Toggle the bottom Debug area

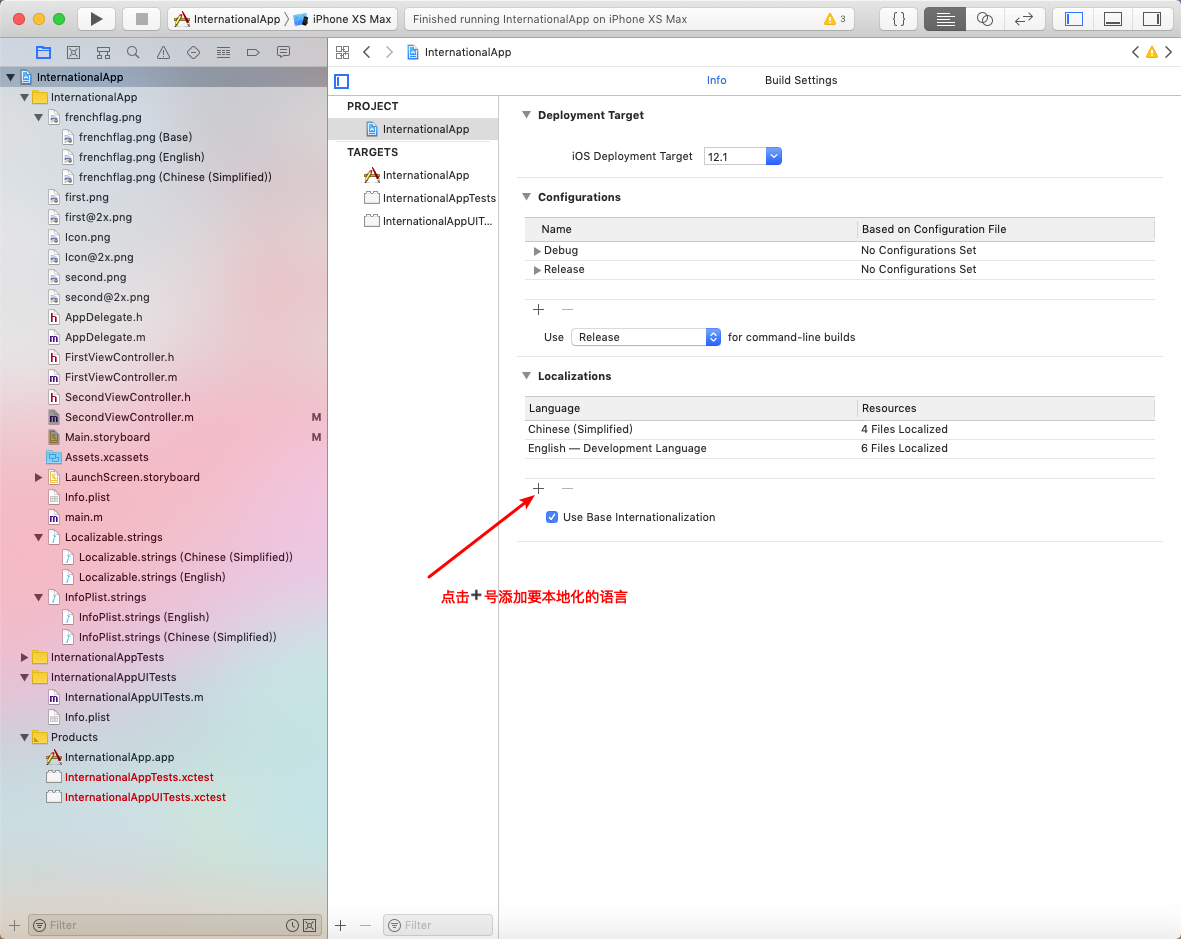pos(1112,19)
